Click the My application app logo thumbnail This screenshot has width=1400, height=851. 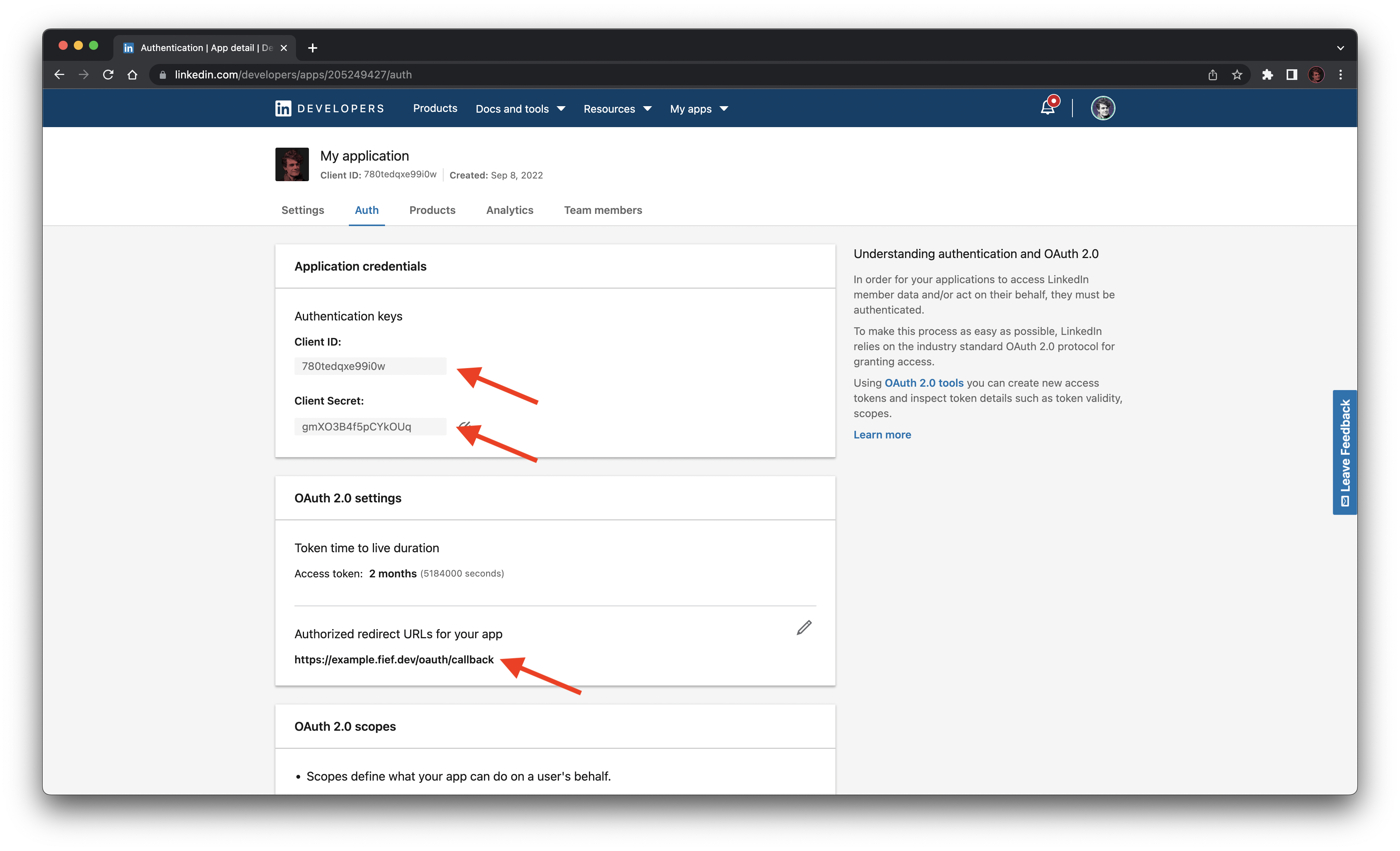291,164
